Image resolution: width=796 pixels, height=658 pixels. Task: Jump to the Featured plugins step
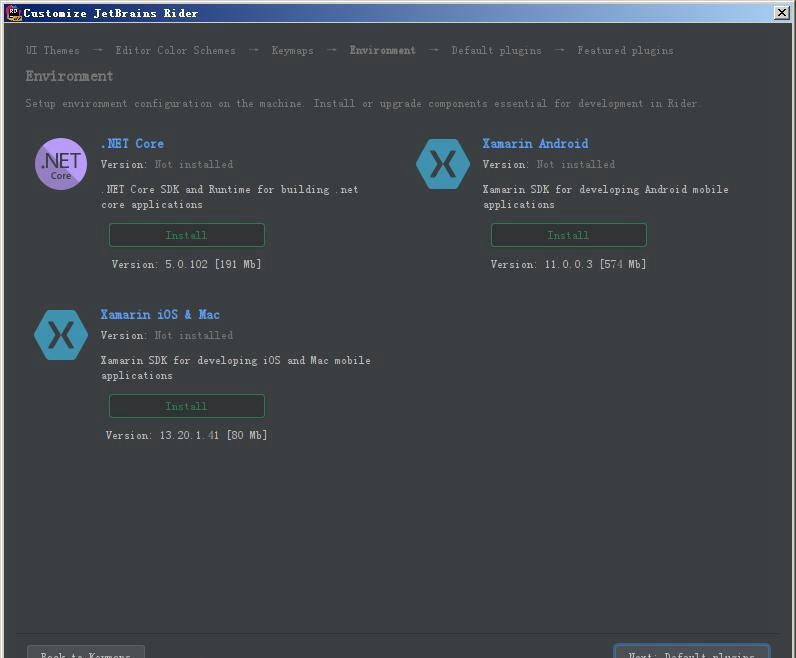tap(625, 50)
